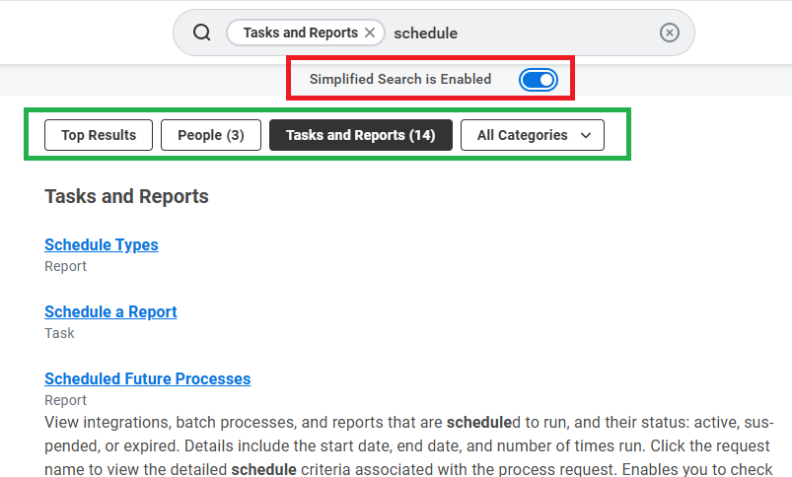Remove the Tasks and Reports filter chip
The image size is (792, 477).
(370, 33)
